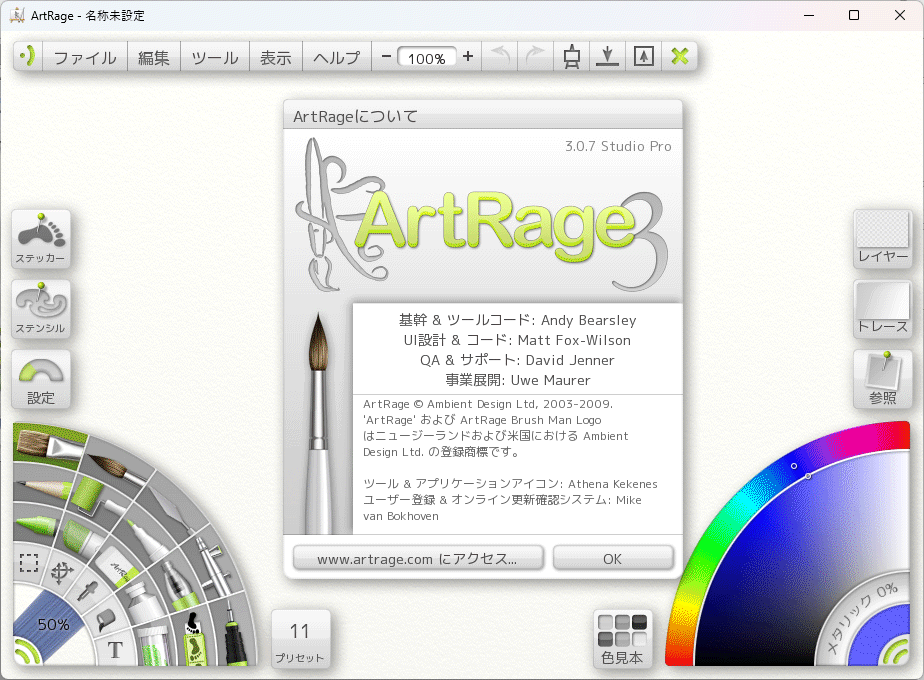Image resolution: width=924 pixels, height=680 pixels.
Task: Open the プリセット presets panel
Action: (x=300, y=640)
